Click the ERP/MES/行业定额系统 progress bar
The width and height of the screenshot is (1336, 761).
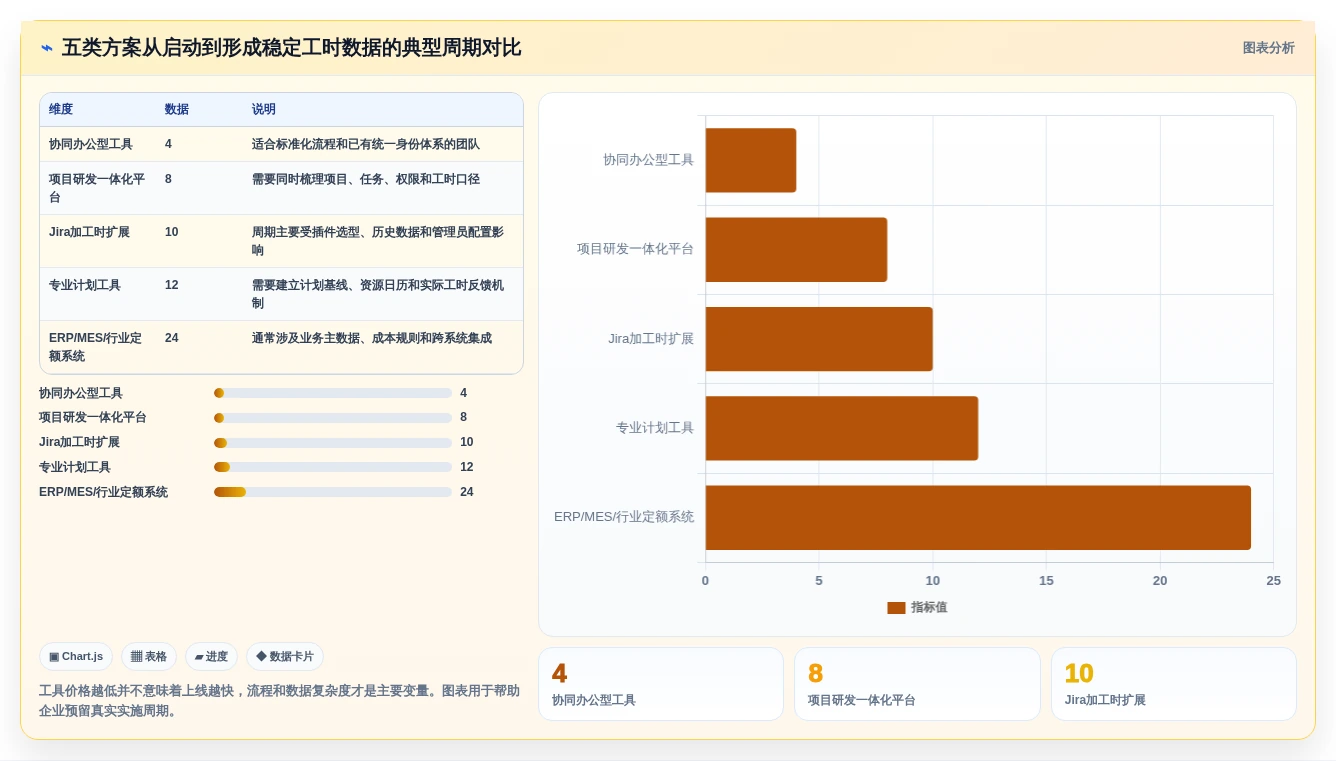click(333, 492)
